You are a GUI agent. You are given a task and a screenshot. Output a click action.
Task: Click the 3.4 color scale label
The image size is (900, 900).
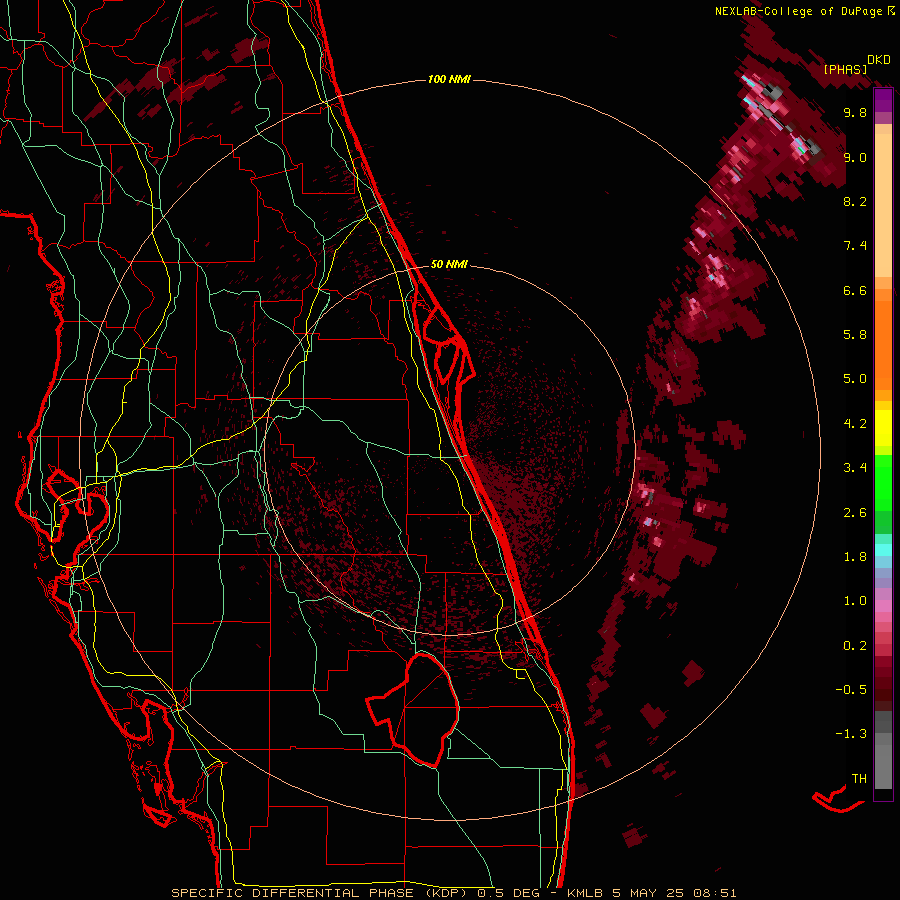tap(855, 468)
